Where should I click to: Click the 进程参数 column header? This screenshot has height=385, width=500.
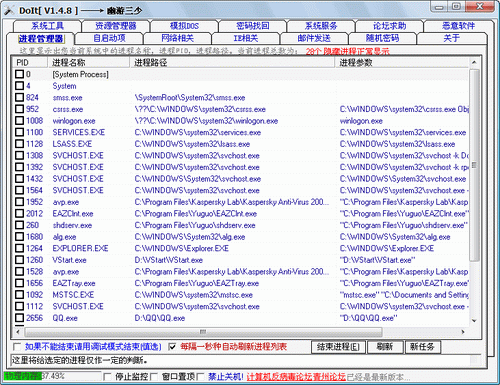pyautogui.click(x=403, y=62)
